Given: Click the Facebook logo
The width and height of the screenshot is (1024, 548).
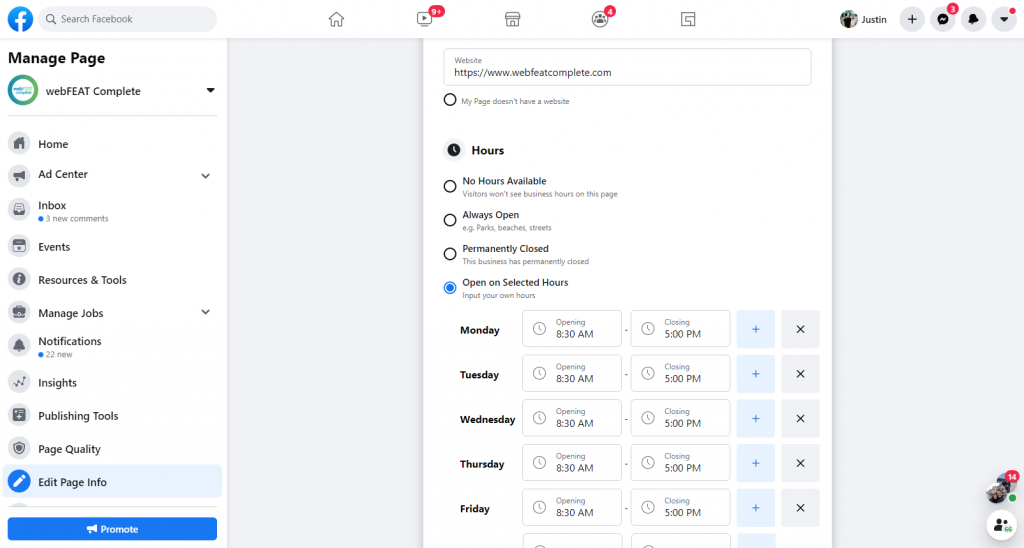Looking at the screenshot, I should coord(20,19).
